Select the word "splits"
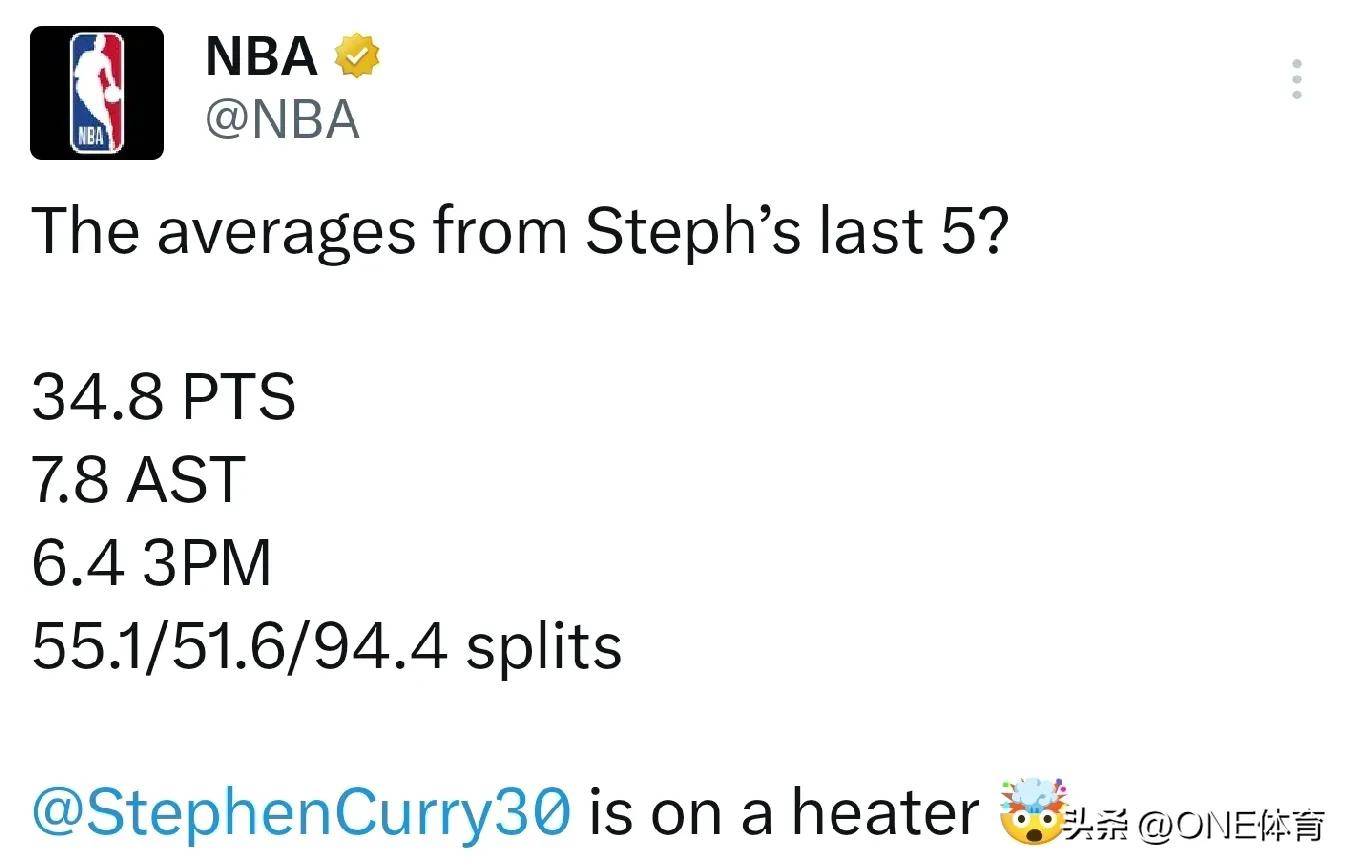The width and height of the screenshot is (1350, 867). click(x=544, y=648)
